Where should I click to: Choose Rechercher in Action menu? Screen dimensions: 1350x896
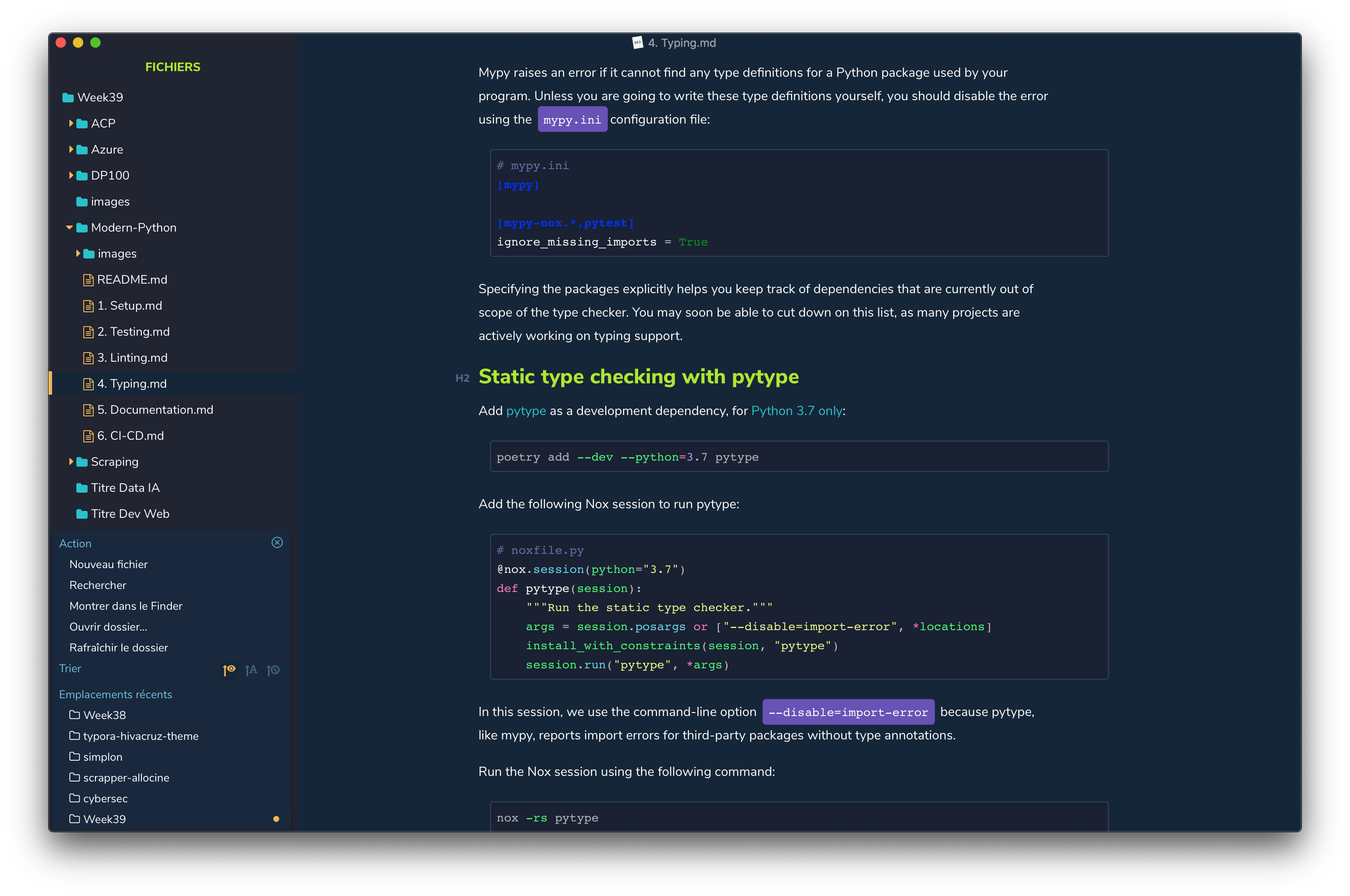[x=98, y=585]
